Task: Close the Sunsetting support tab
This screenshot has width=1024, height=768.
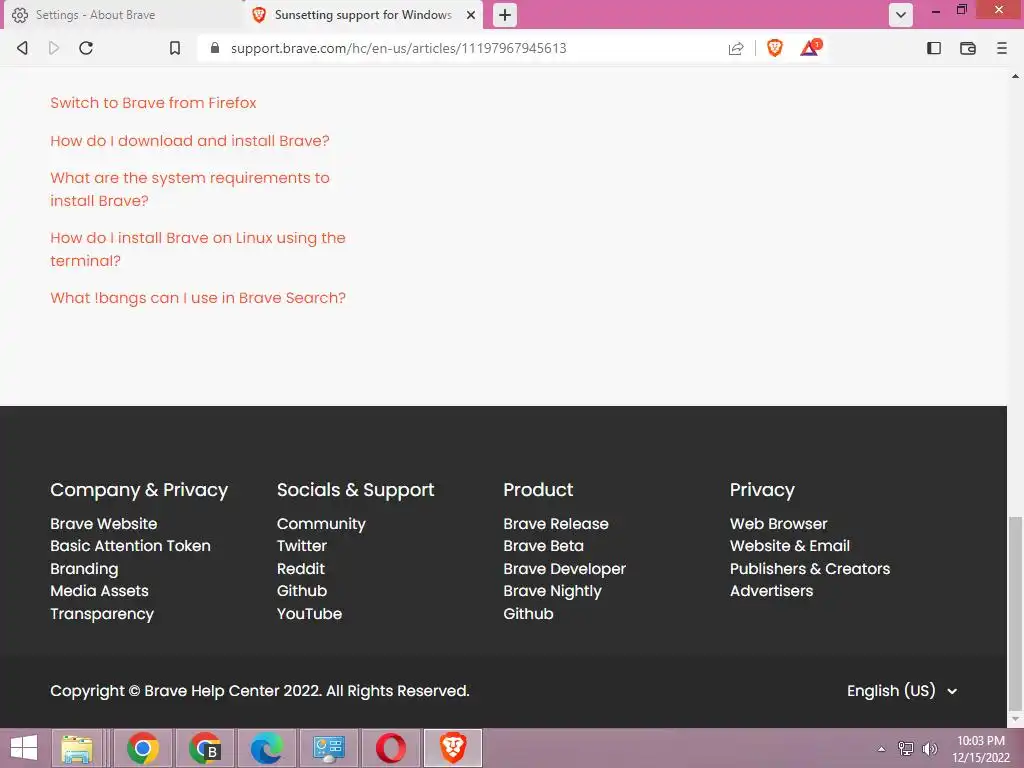Action: pos(470,15)
